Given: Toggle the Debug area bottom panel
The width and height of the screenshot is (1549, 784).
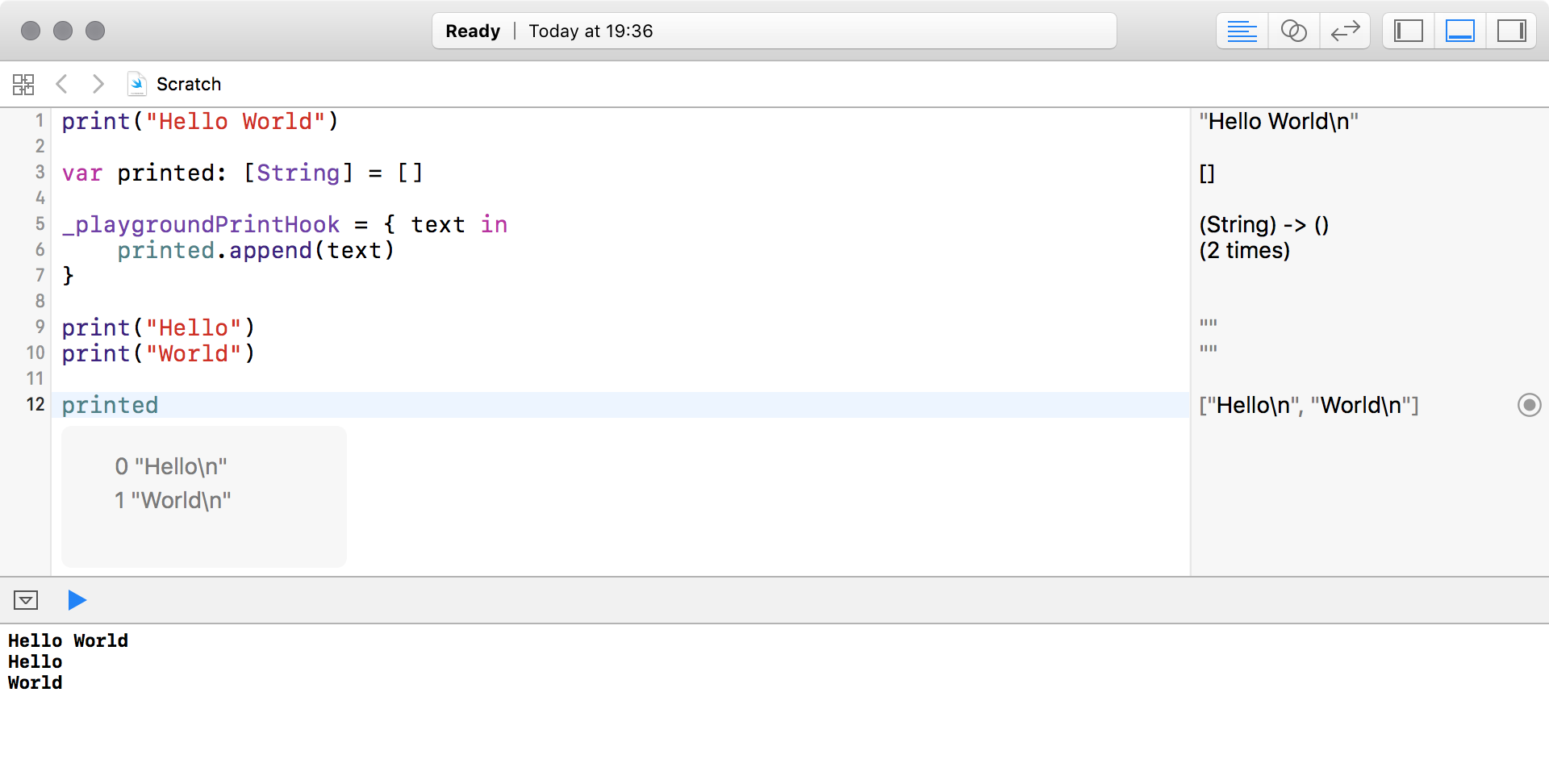Looking at the screenshot, I should point(1460,31).
